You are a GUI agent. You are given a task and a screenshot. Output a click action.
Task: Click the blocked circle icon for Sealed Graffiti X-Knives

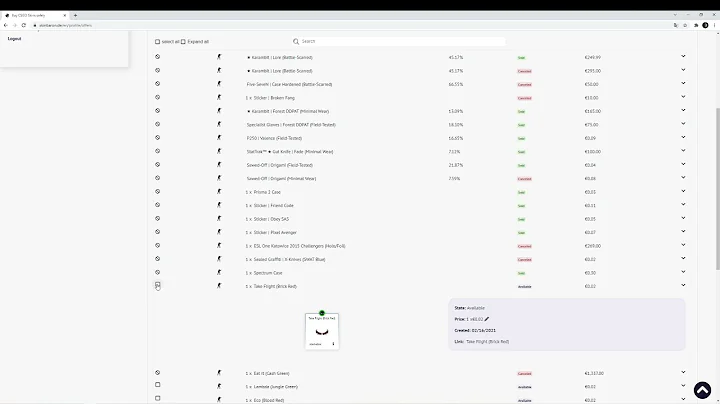(x=158, y=258)
